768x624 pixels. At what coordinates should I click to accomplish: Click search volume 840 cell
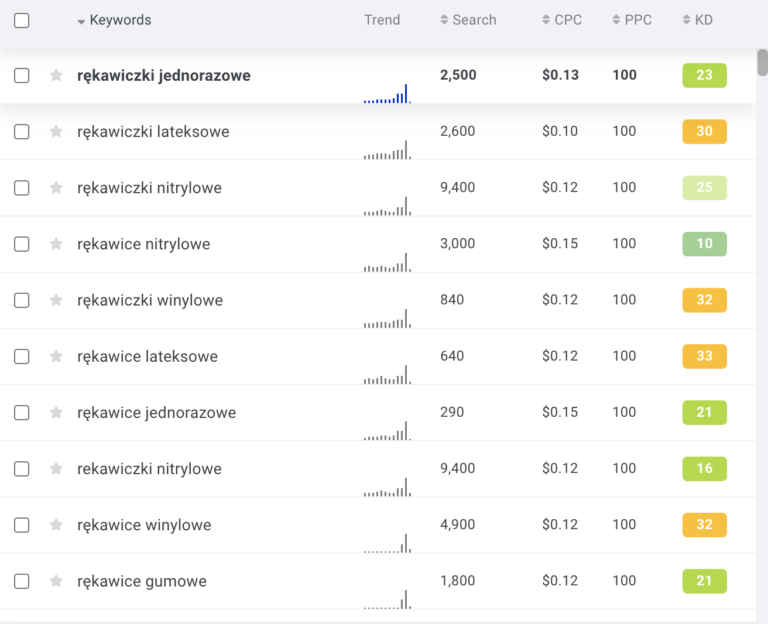[x=452, y=300]
